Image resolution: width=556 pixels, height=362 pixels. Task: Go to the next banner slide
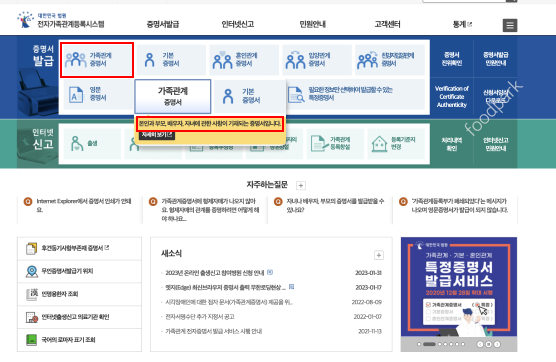coord(497,344)
